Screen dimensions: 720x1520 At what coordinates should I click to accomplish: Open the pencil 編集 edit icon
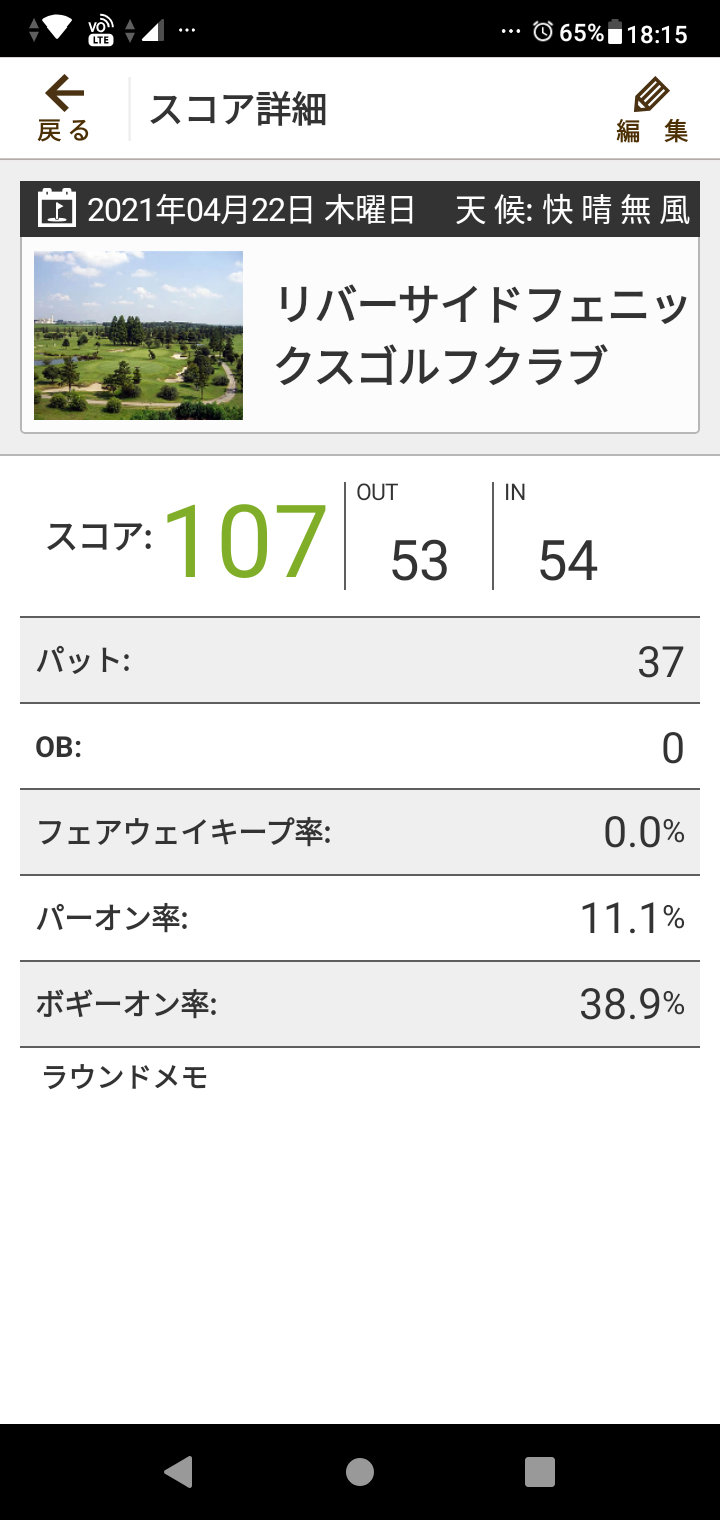[x=652, y=109]
